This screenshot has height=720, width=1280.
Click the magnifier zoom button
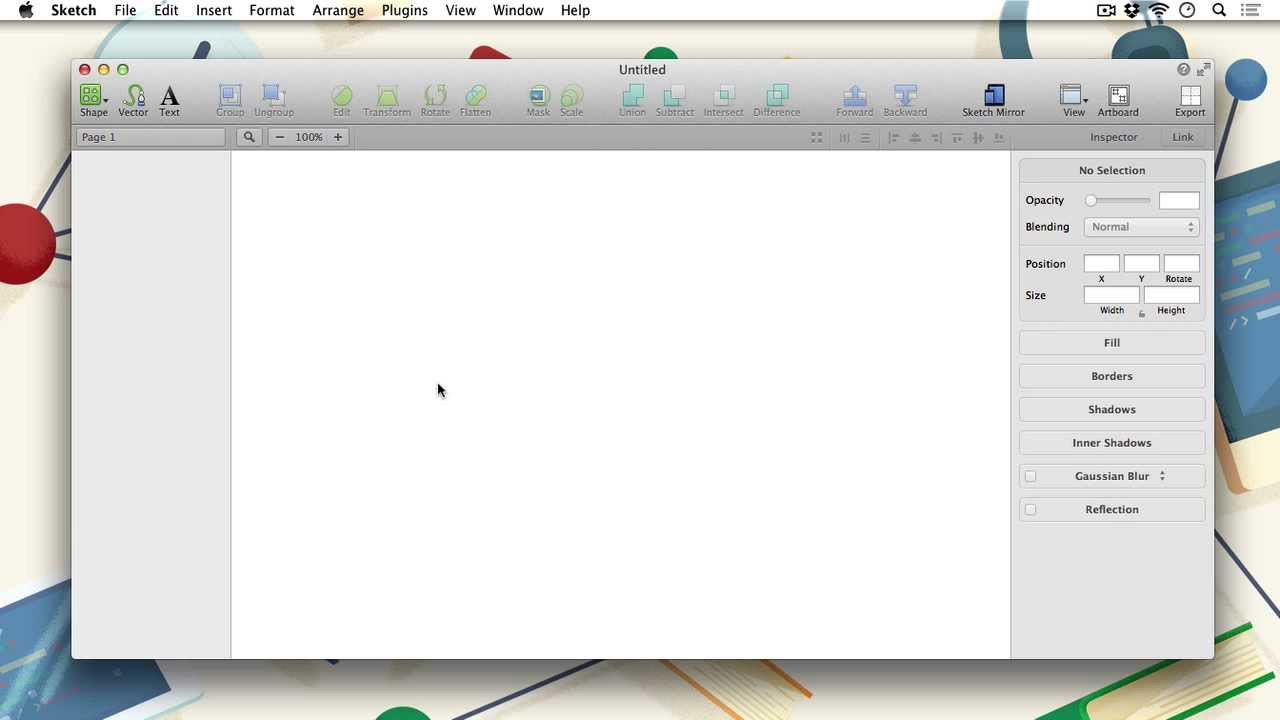coord(249,137)
